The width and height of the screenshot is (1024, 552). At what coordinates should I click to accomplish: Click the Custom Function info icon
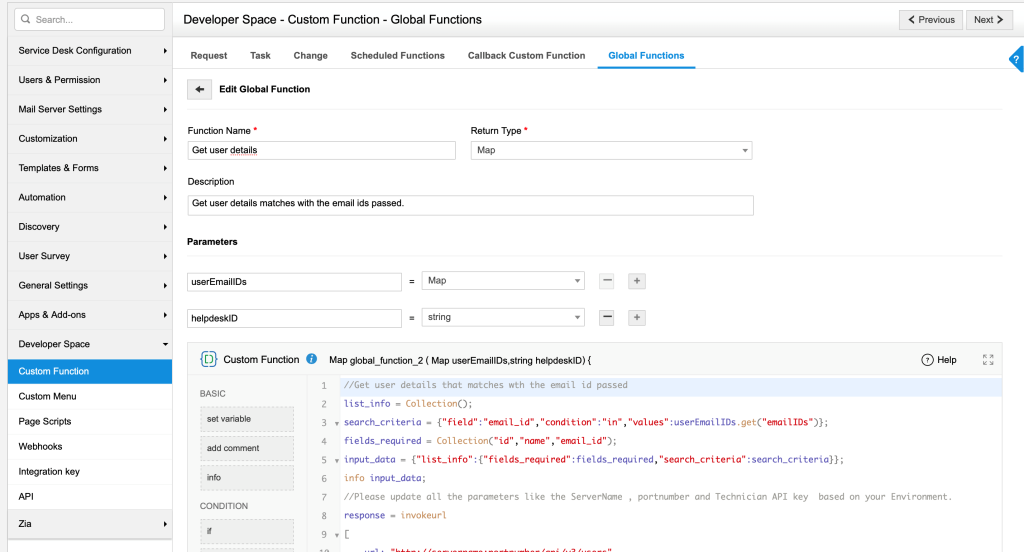coord(312,359)
